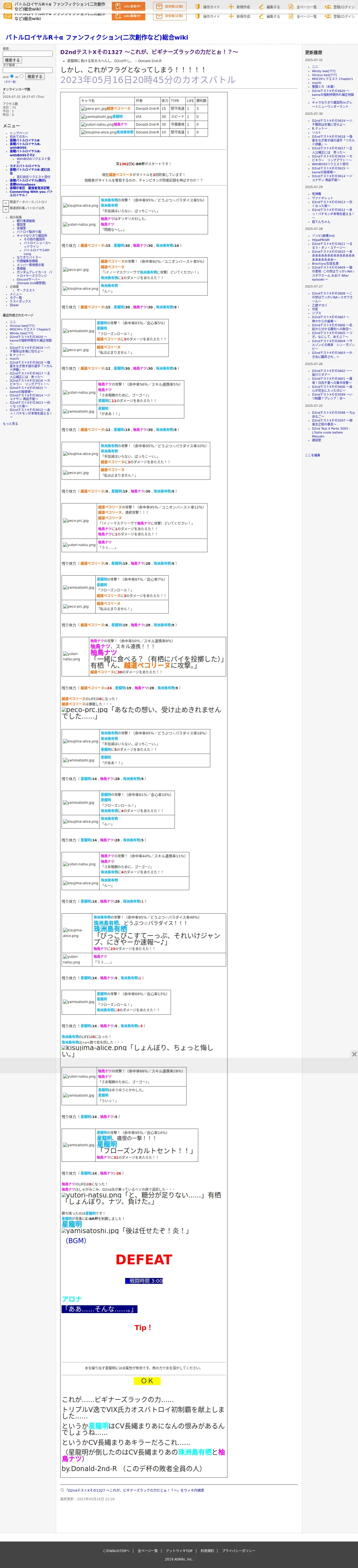Screen dimensions: 358x1568
Task: Open the (BGM) link
Action: tap(76, 1241)
